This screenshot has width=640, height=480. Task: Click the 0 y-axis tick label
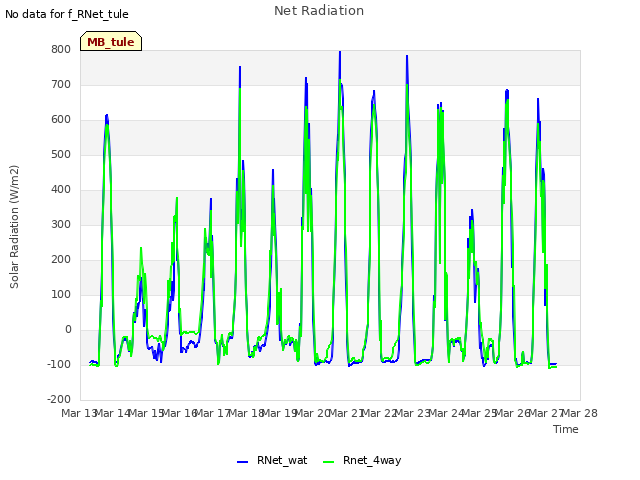pos(68,329)
